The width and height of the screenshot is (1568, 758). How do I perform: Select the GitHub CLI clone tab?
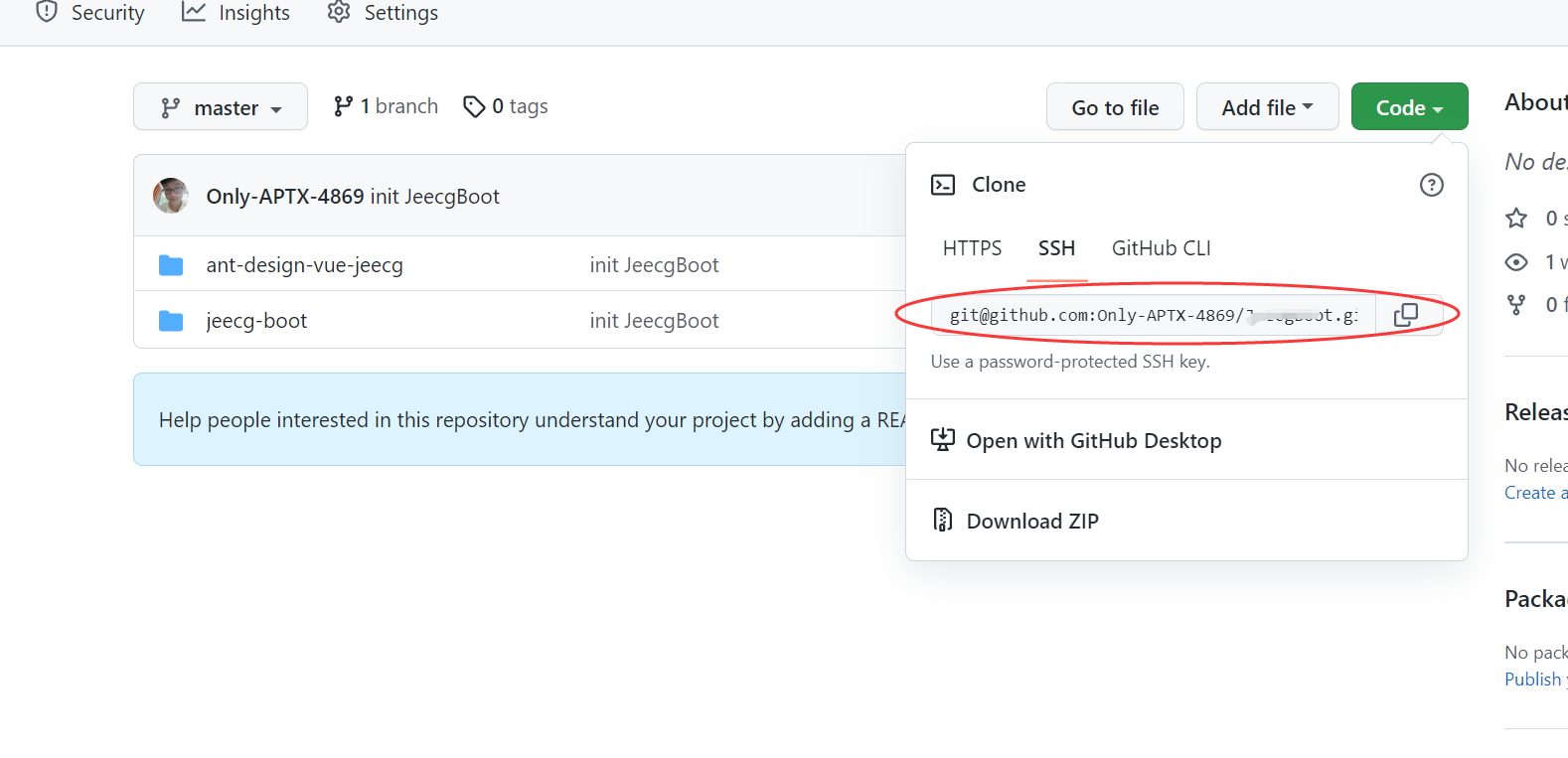(1161, 248)
